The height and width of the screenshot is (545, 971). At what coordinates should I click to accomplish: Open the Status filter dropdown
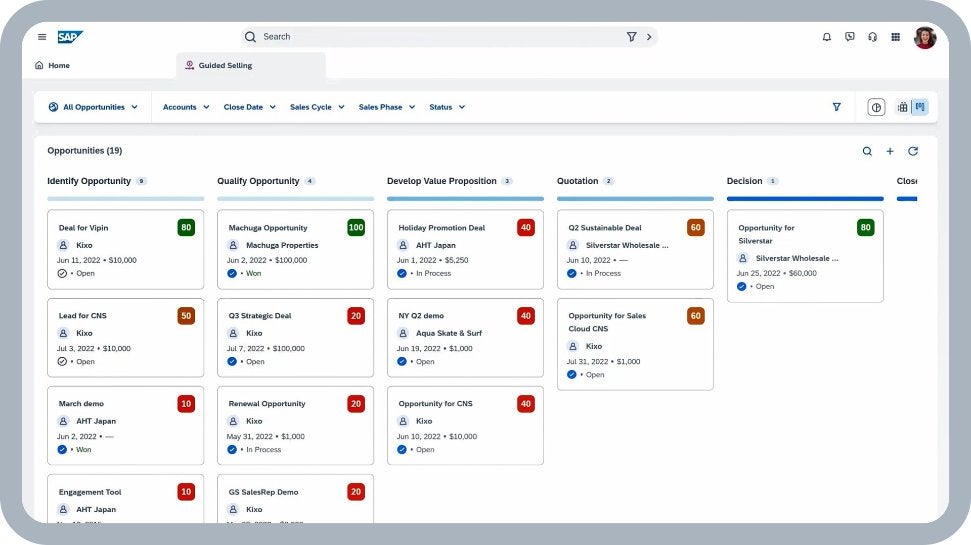click(447, 107)
